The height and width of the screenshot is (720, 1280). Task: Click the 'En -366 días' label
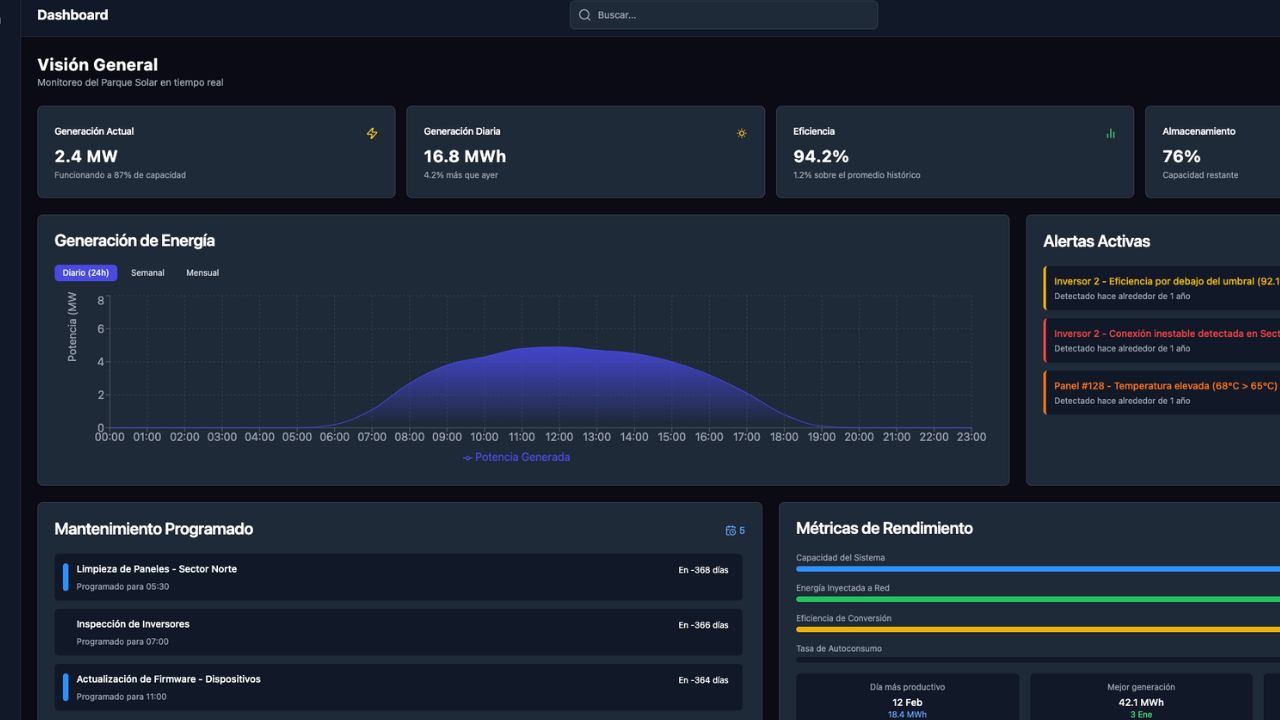click(x=703, y=625)
